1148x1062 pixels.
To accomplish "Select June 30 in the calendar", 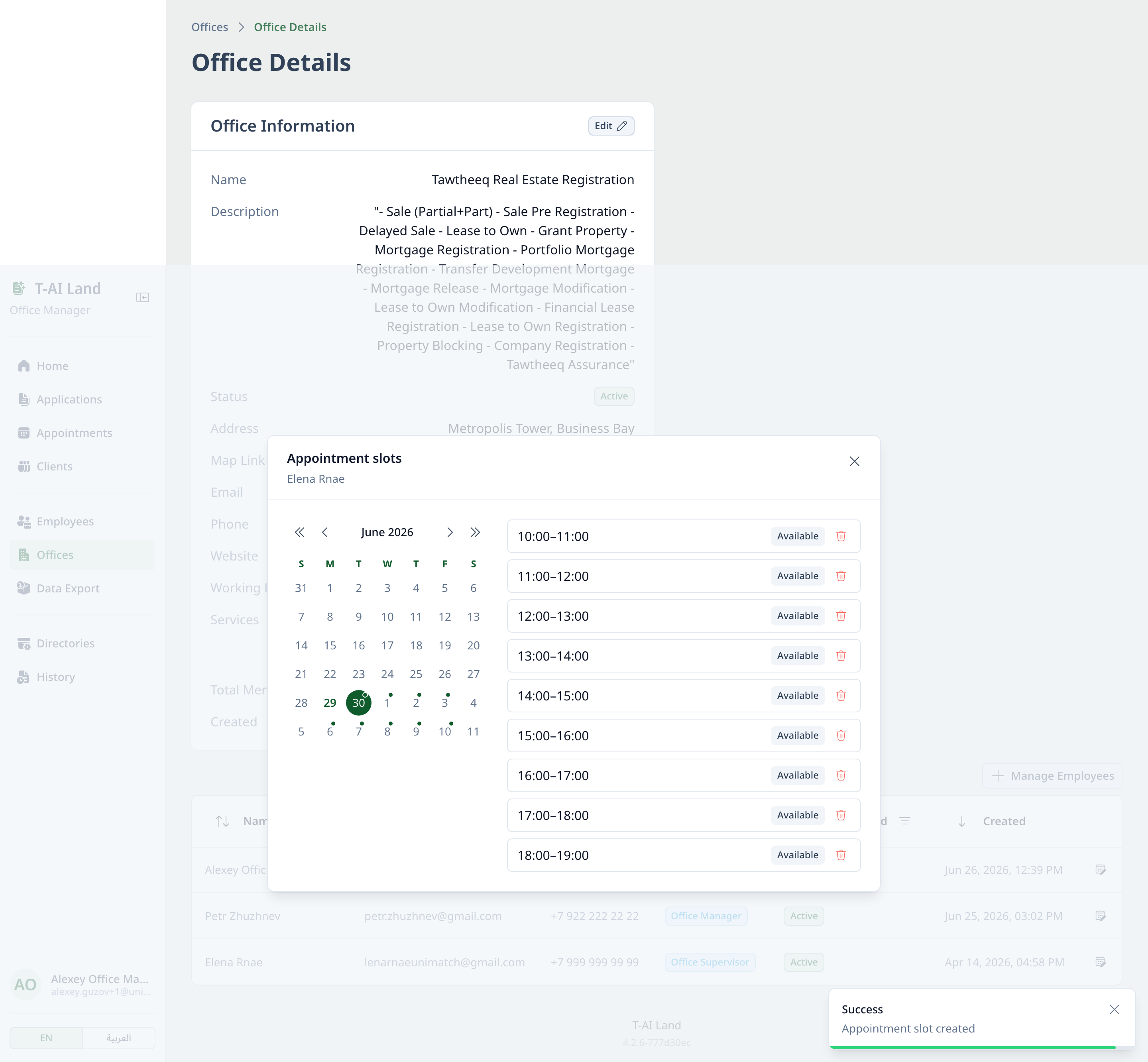I will click(x=358, y=703).
